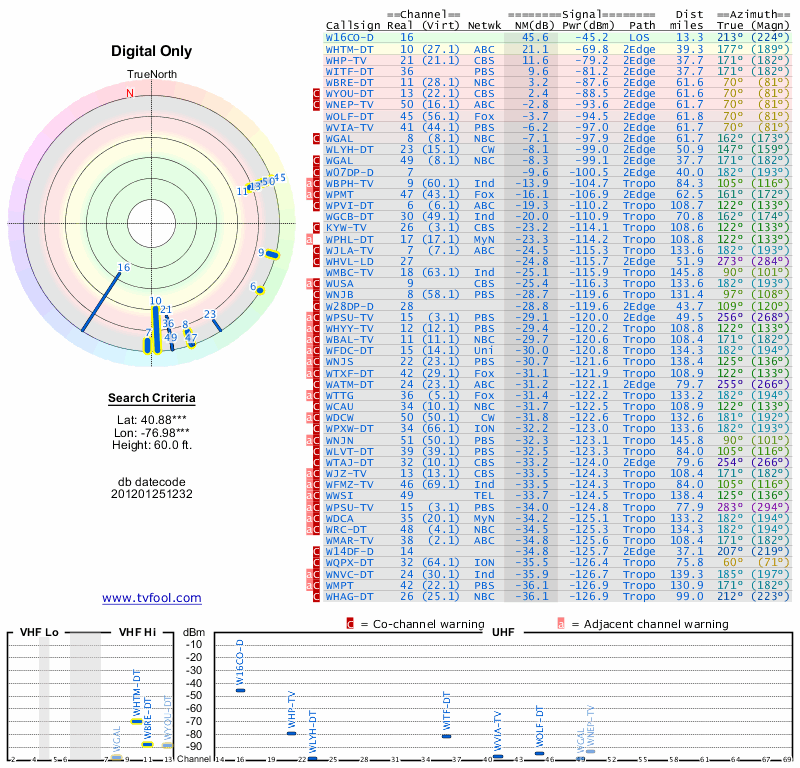Screen dimensions: 800x768
Task: Click the W16CO-D callsign in the table
Action: click(350, 37)
